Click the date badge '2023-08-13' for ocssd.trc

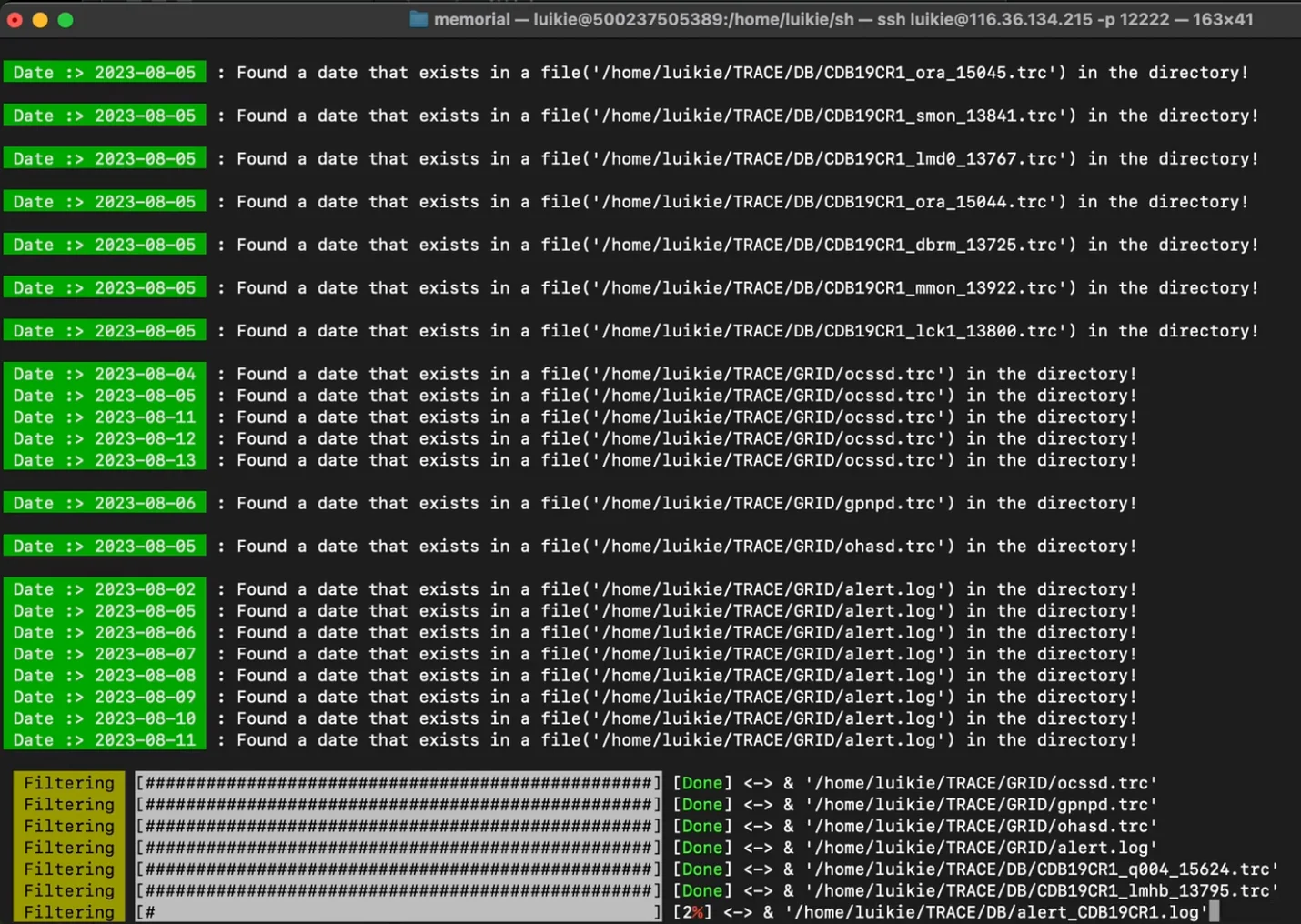[105, 460]
